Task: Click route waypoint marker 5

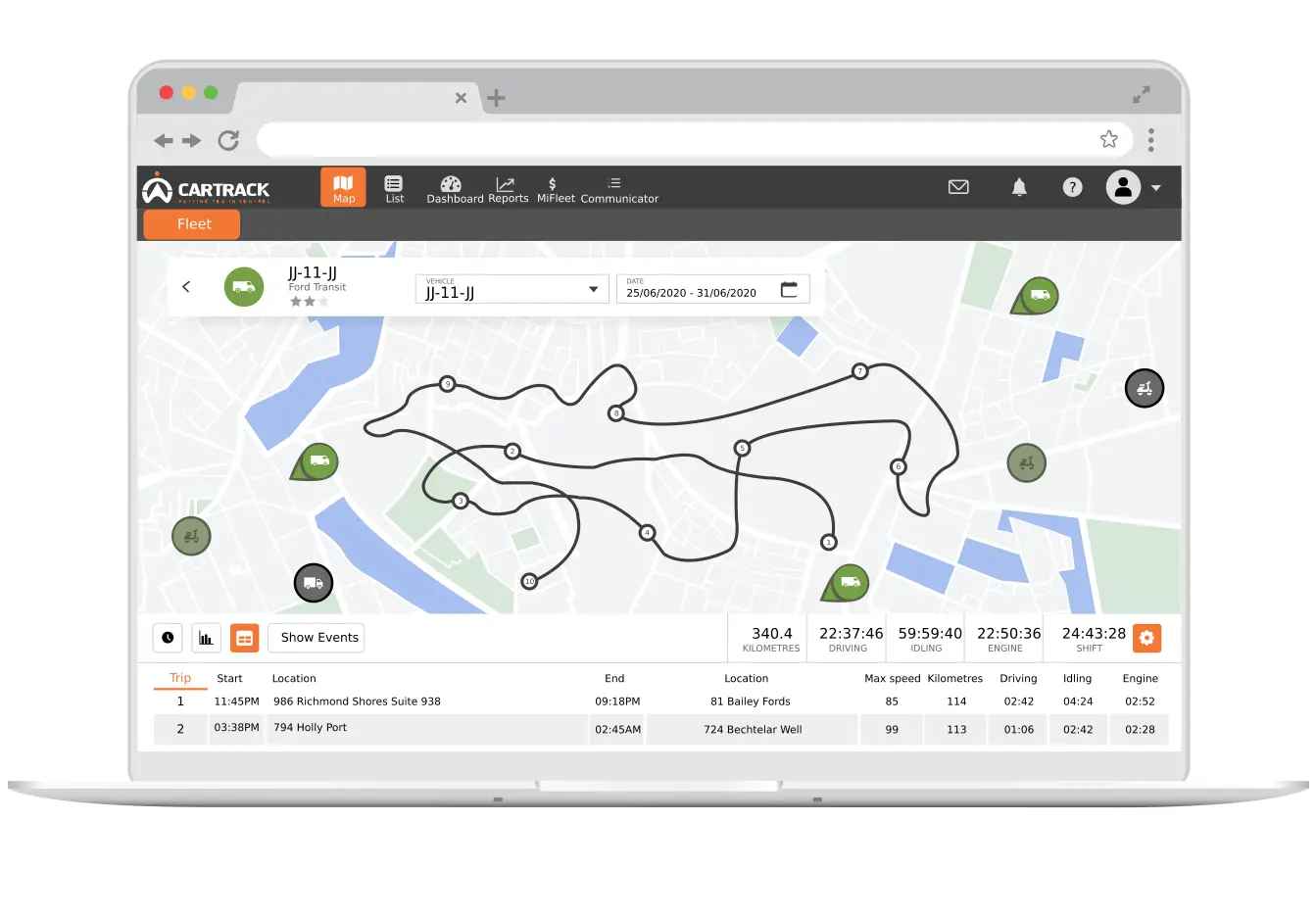Action: [x=742, y=448]
